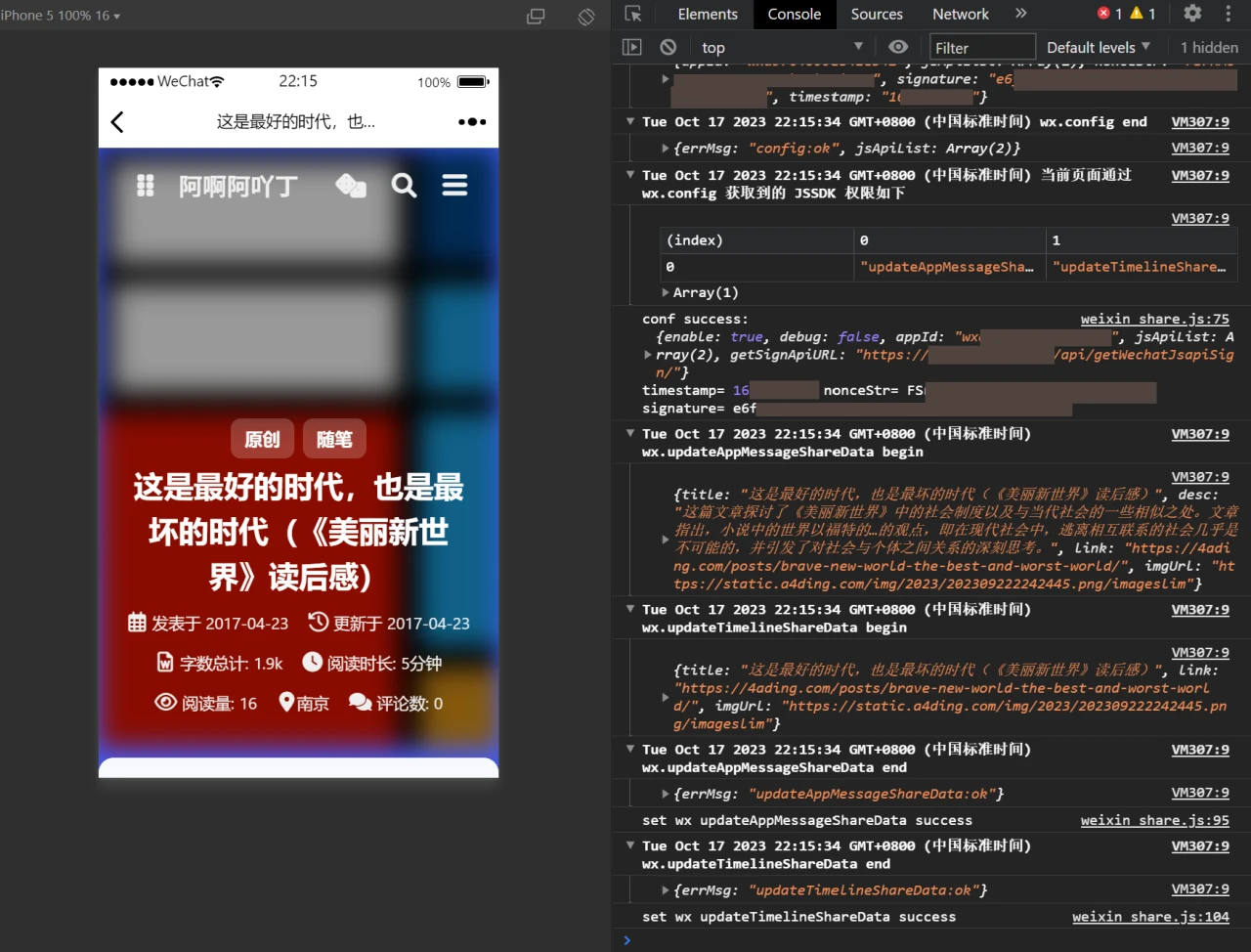Open the Default levels dropdown

1097,47
